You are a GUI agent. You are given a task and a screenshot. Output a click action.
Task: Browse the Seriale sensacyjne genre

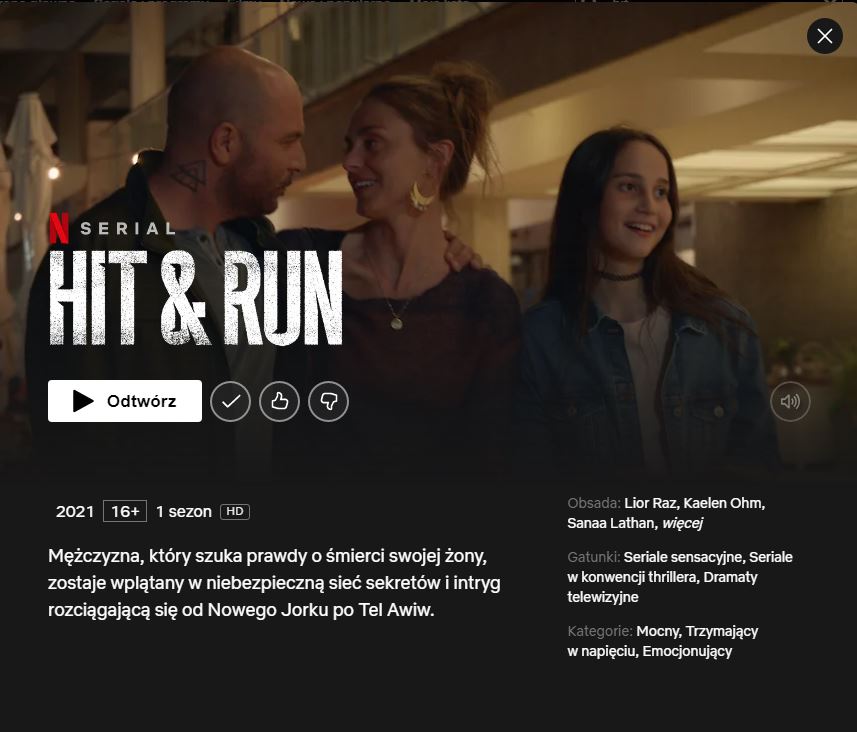point(683,557)
